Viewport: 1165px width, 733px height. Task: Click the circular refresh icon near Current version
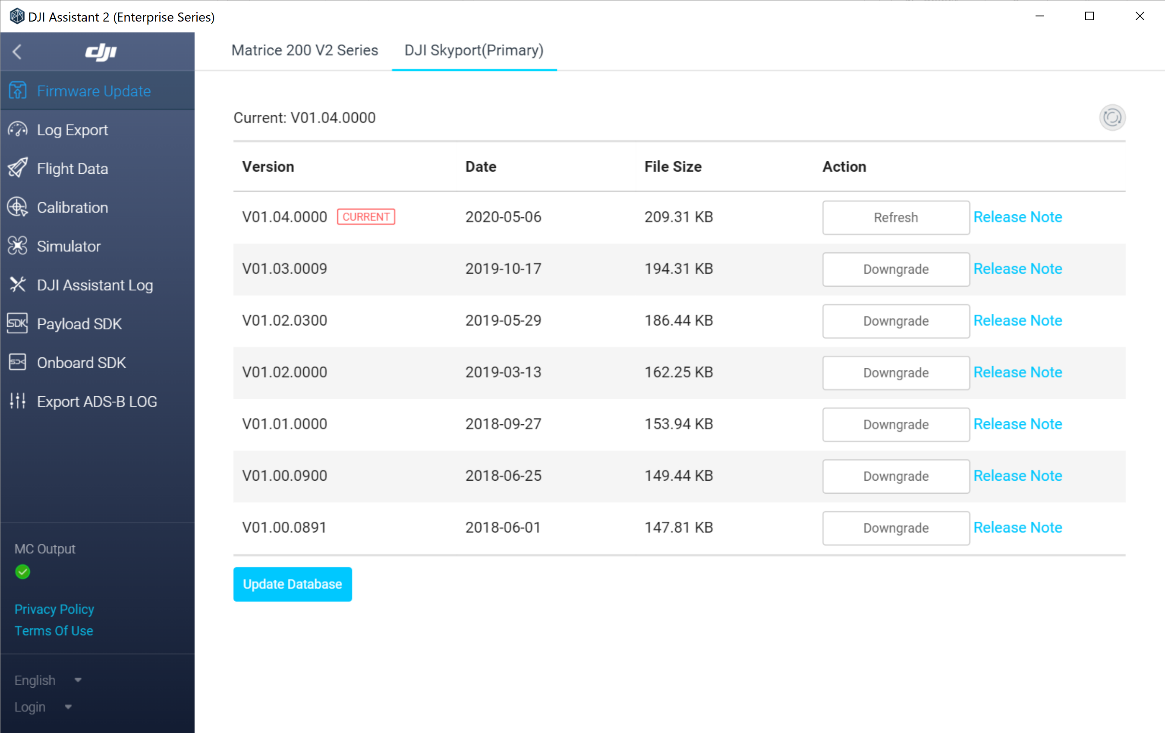pyautogui.click(x=1112, y=117)
